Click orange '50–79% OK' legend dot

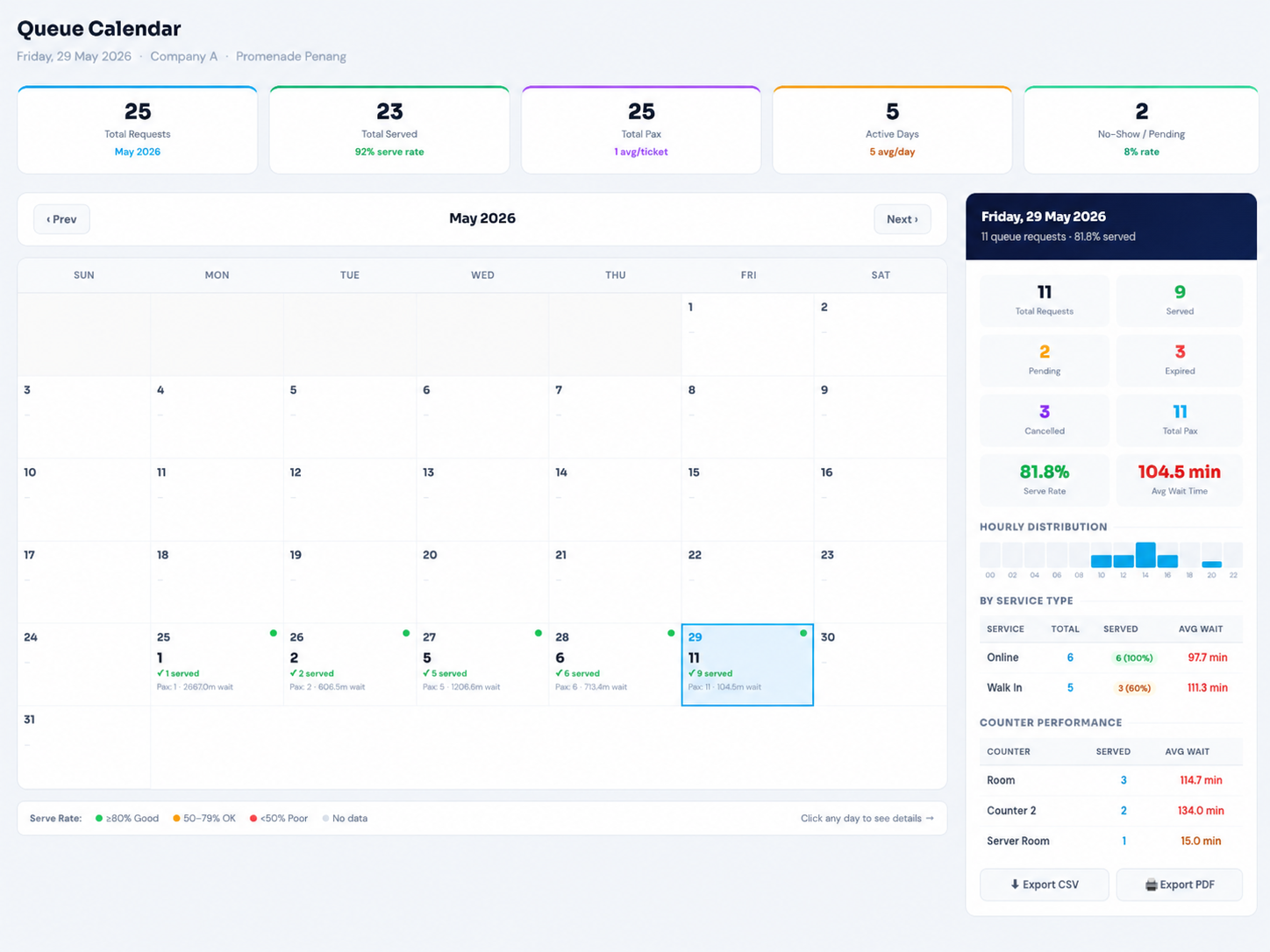pos(176,819)
